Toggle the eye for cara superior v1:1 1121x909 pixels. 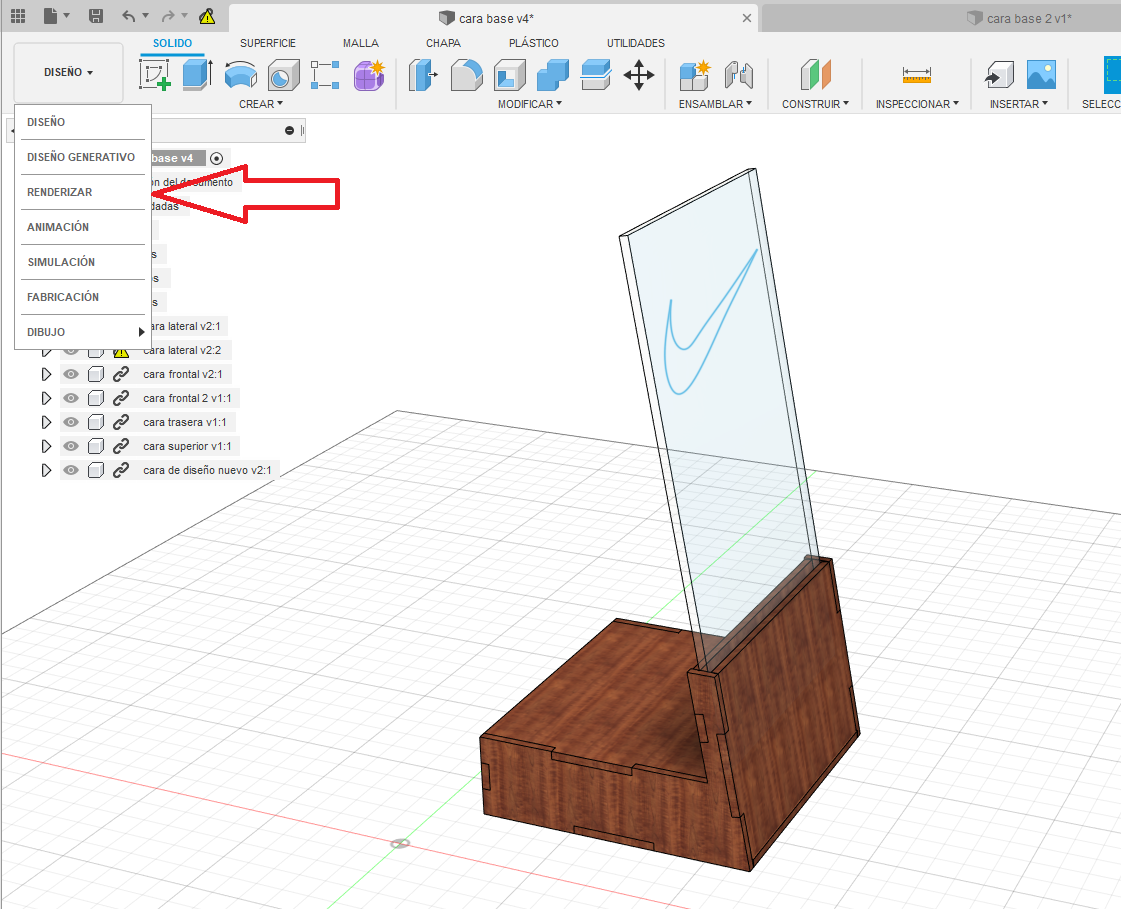click(x=71, y=446)
